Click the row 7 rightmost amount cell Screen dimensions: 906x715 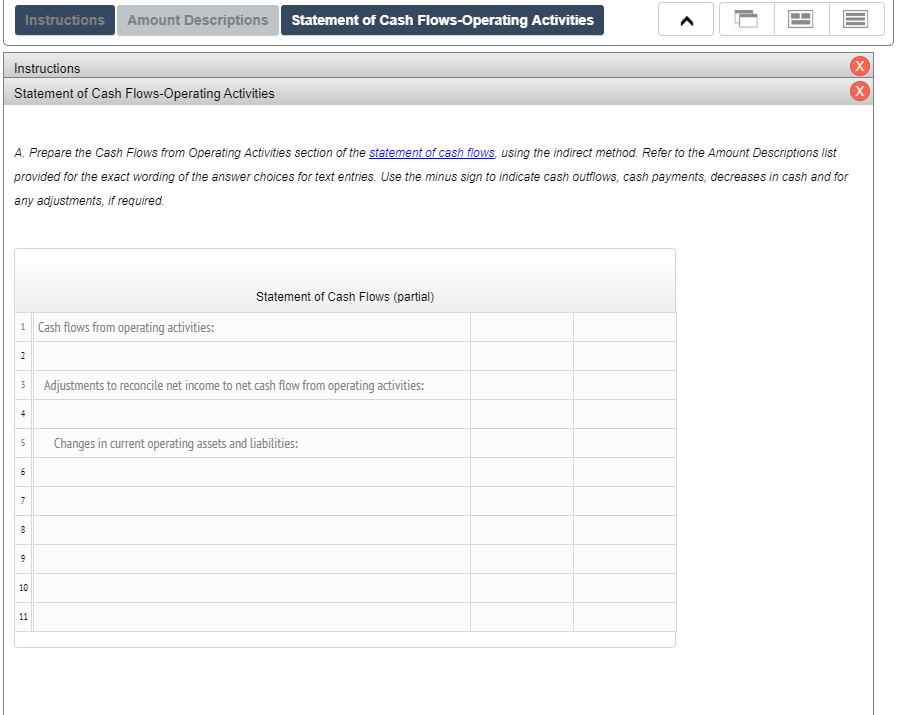click(x=624, y=500)
